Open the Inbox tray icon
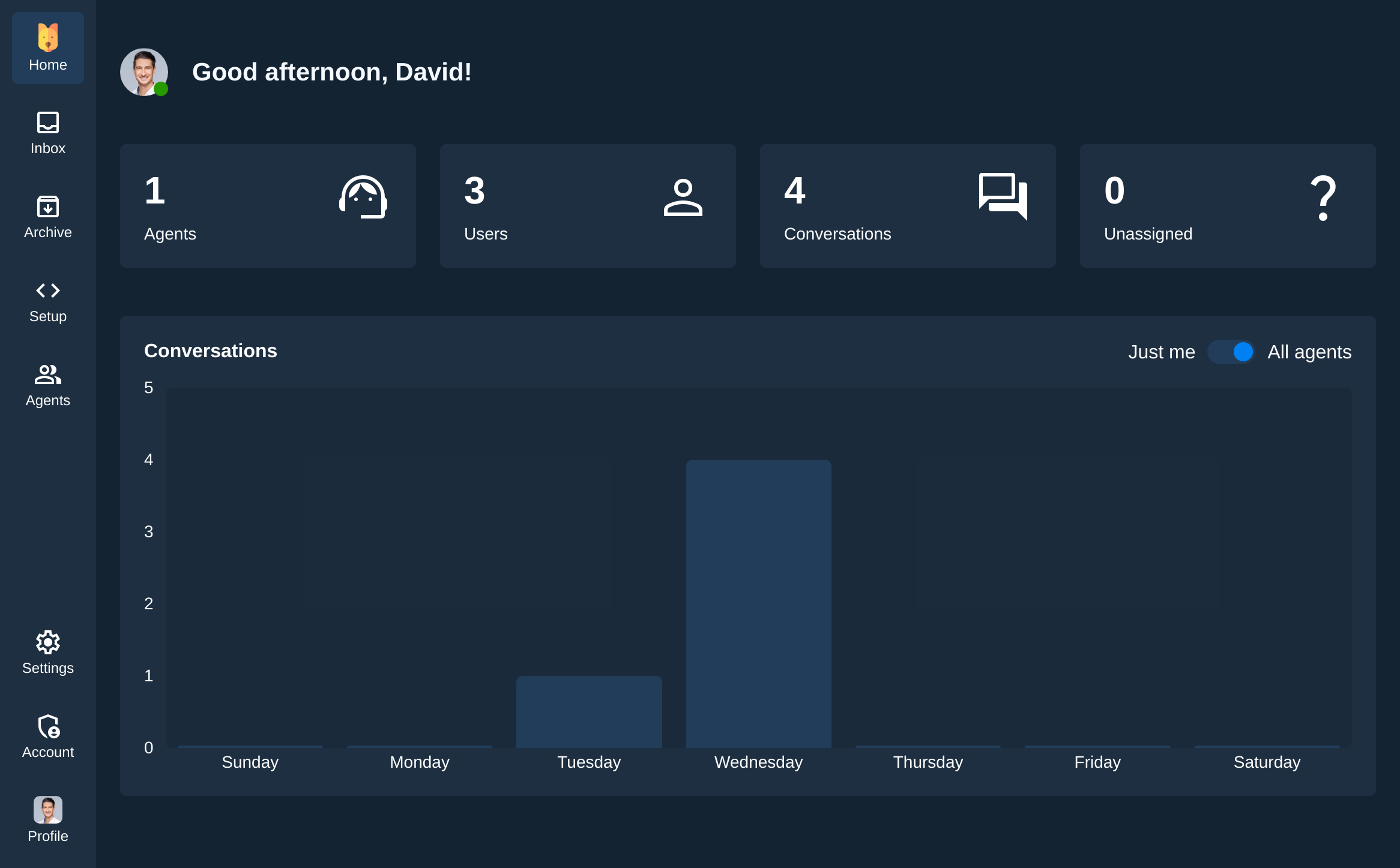The width and height of the screenshot is (1400, 868). (48, 122)
